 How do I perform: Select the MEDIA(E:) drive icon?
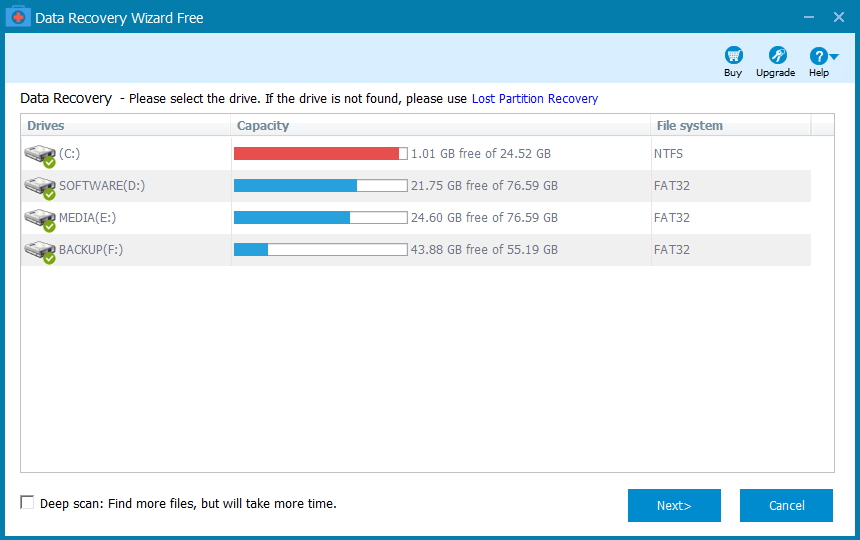[40, 220]
